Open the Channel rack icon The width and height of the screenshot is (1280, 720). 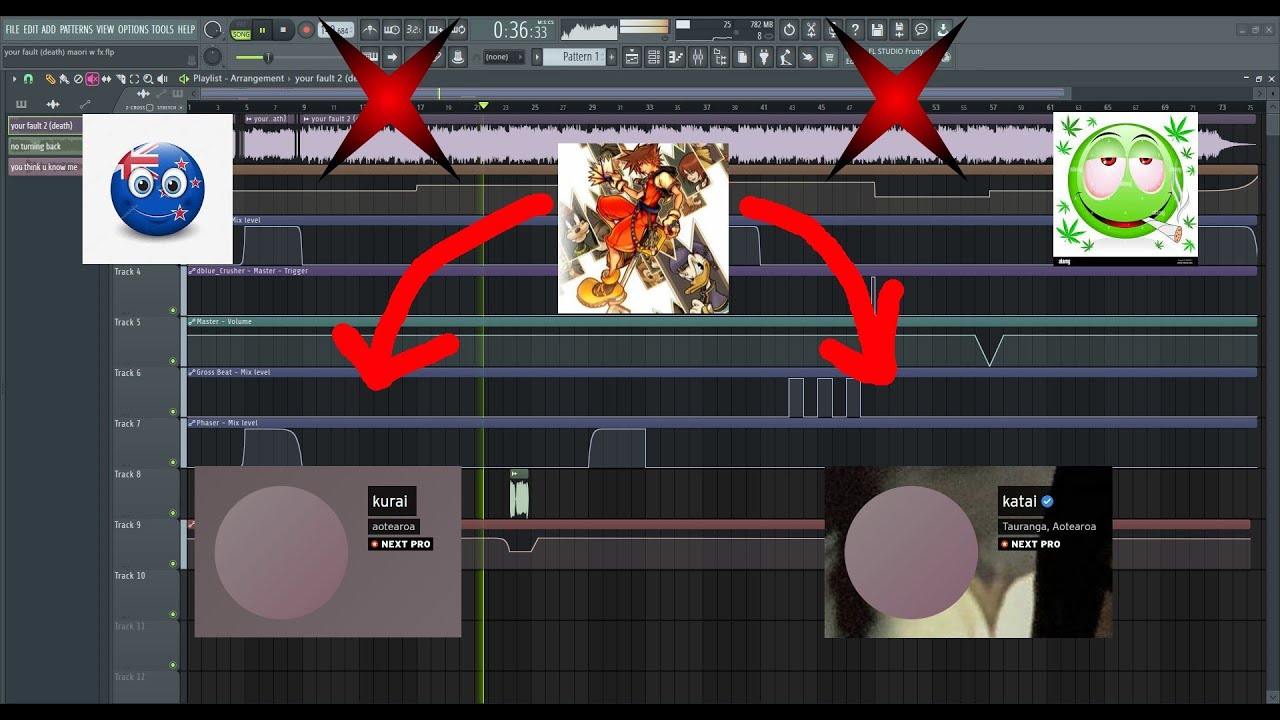click(653, 57)
